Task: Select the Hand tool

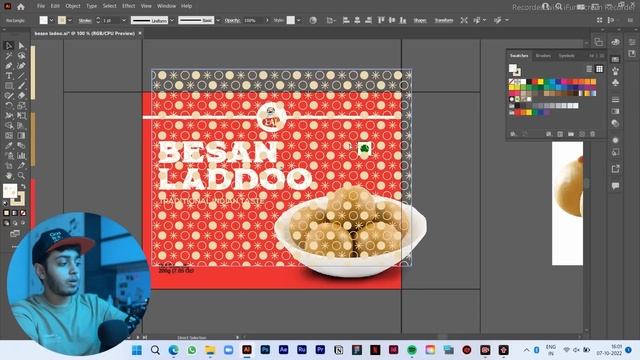Action: click(9, 176)
